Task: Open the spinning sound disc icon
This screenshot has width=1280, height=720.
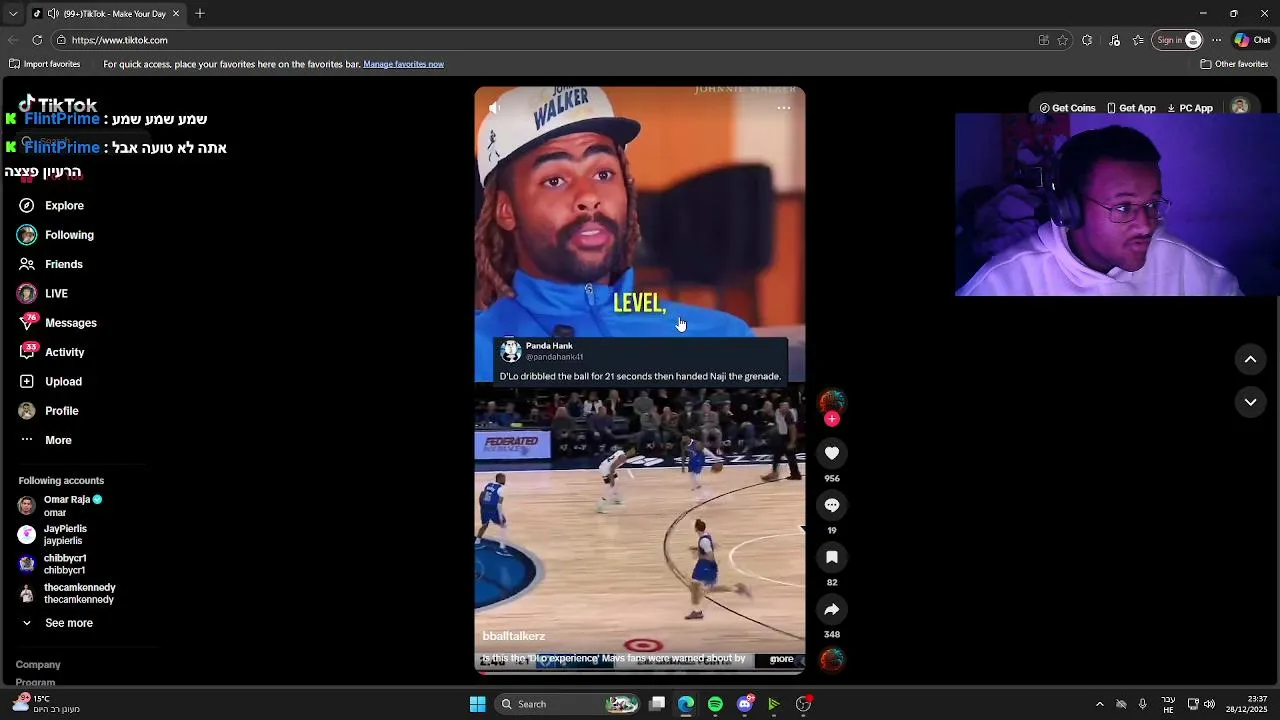Action: 831,659
